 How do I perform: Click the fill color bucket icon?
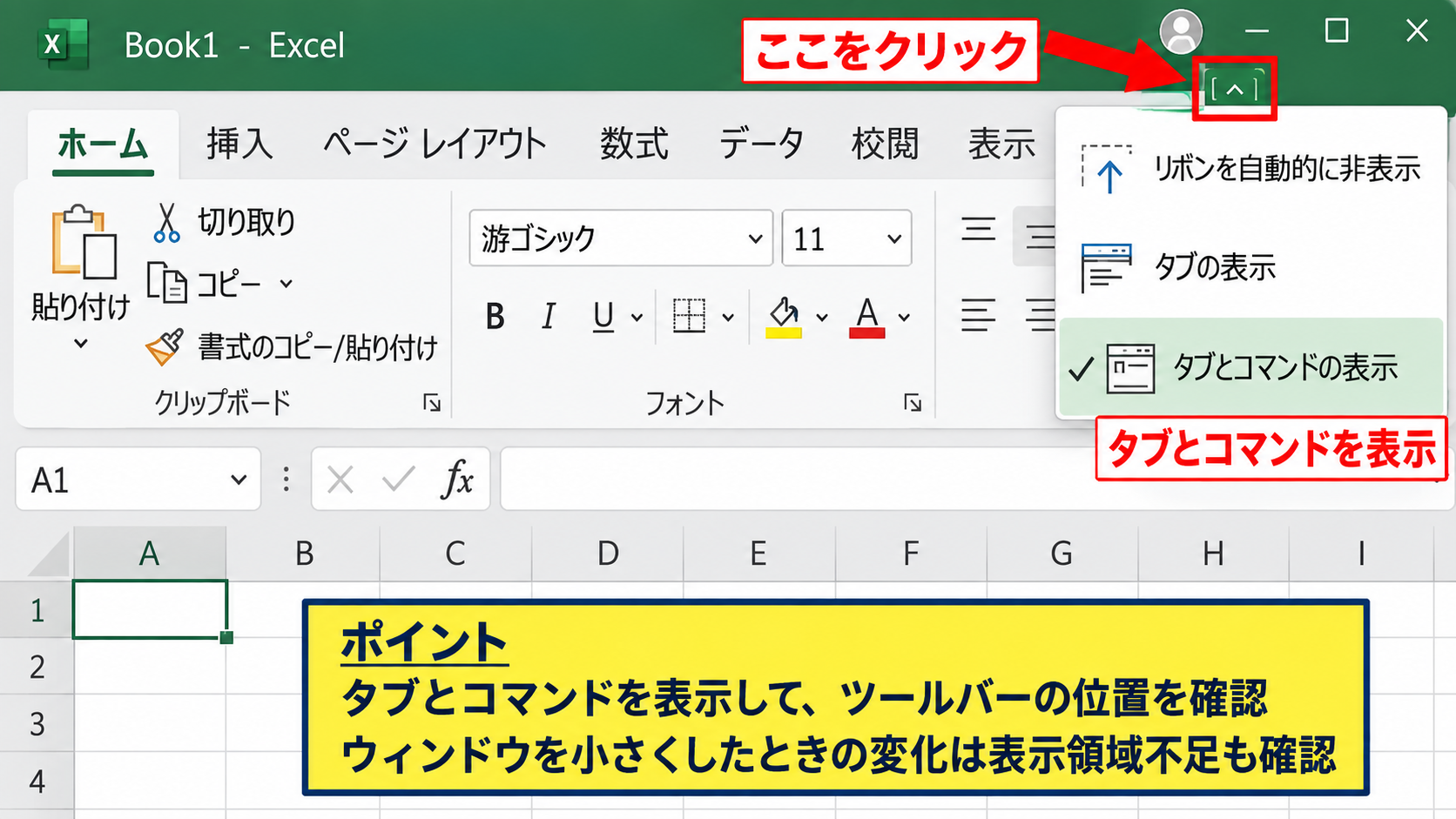pyautogui.click(x=784, y=318)
